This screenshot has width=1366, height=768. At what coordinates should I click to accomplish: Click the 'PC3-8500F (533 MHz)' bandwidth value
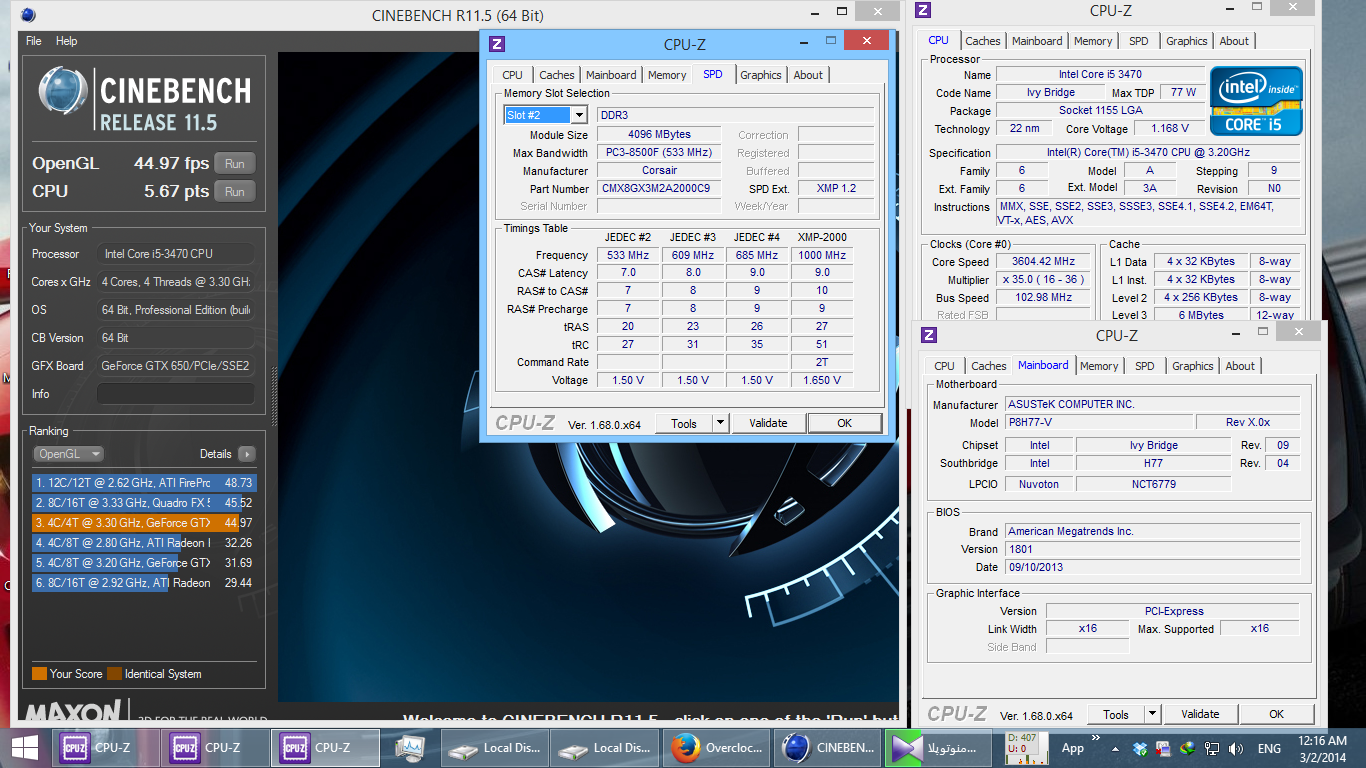[x=660, y=152]
